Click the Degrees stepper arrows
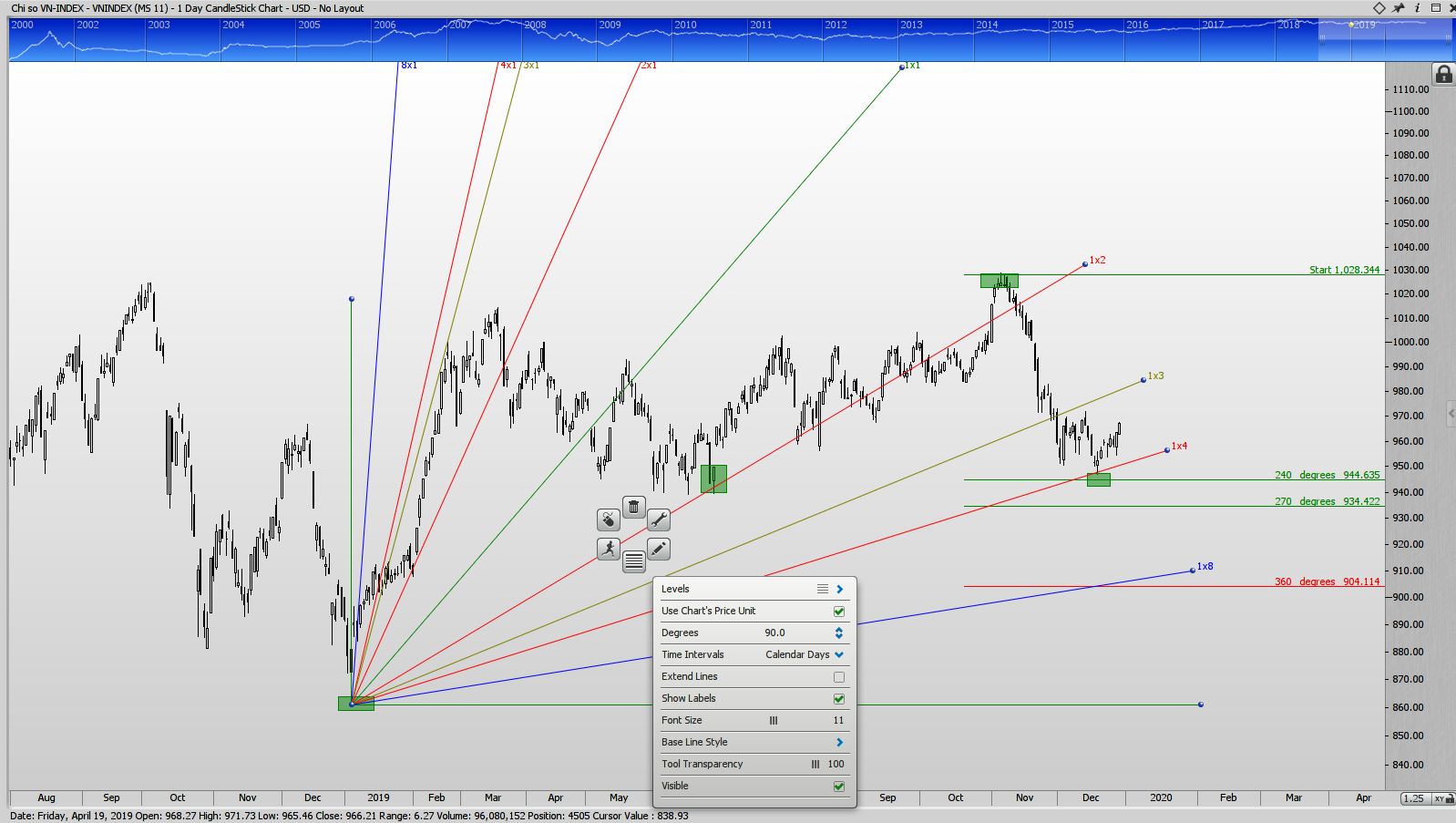 839,633
